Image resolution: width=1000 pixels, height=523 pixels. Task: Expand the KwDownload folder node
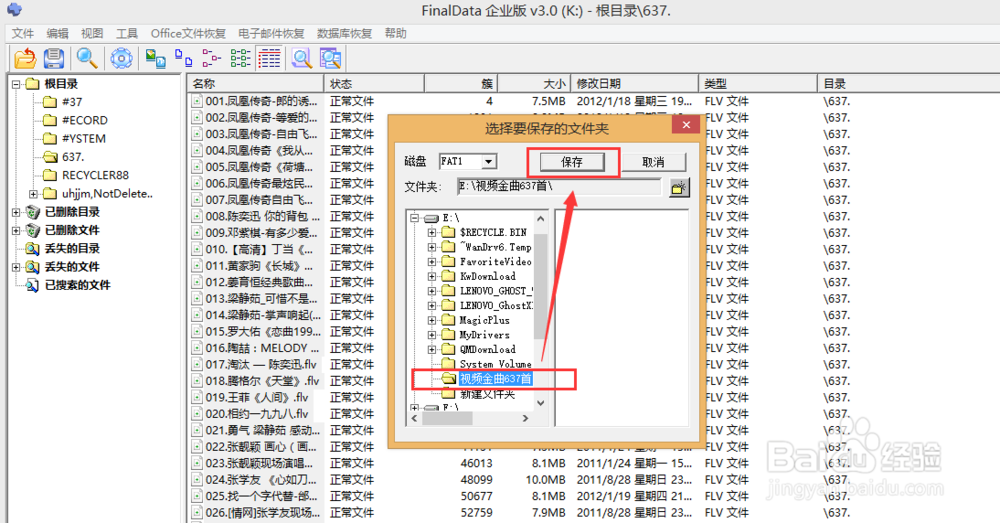point(432,276)
